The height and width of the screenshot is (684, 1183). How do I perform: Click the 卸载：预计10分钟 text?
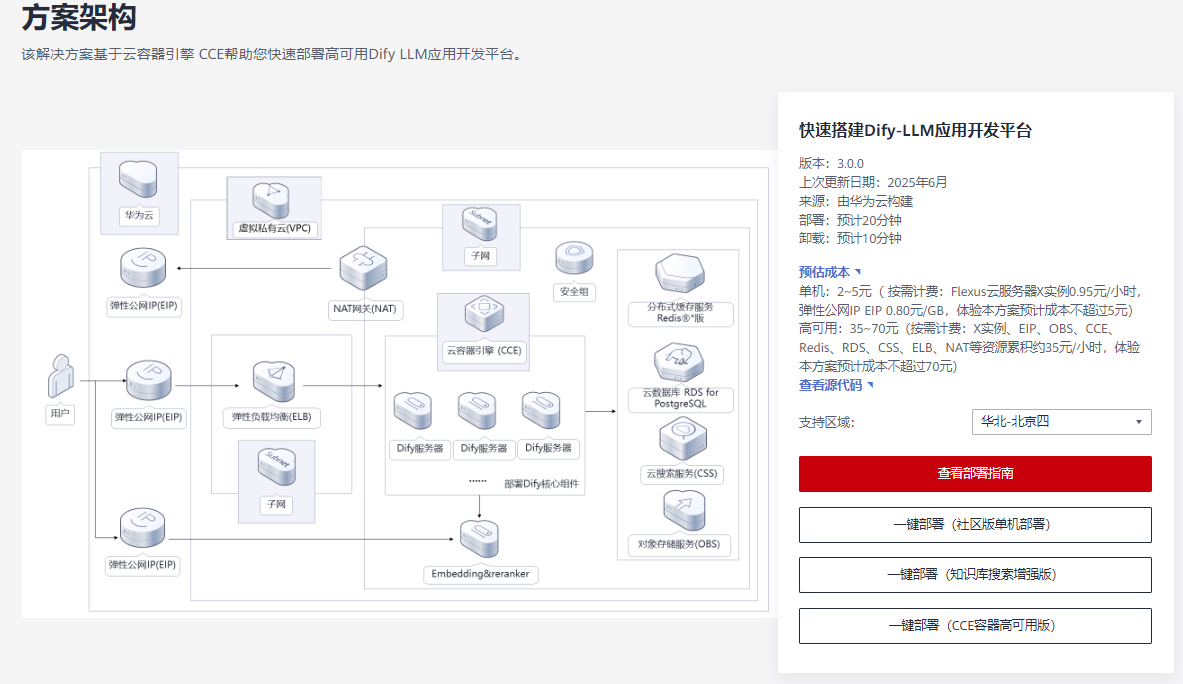tap(850, 238)
